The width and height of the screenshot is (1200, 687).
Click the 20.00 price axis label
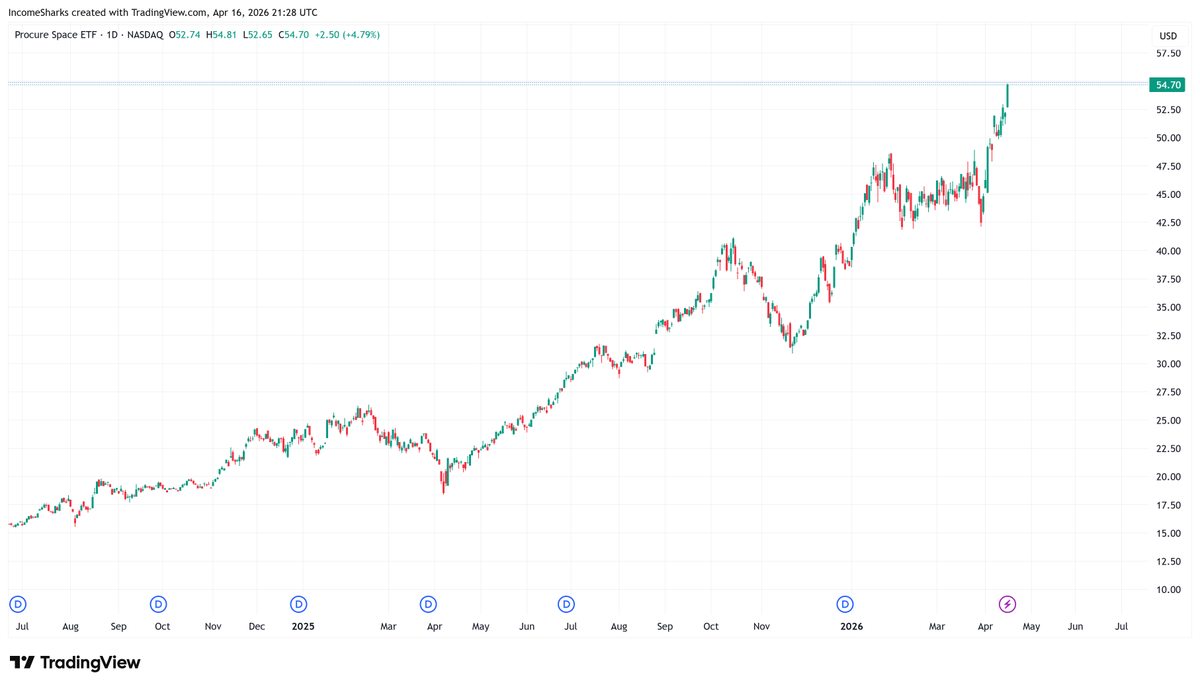1169,477
